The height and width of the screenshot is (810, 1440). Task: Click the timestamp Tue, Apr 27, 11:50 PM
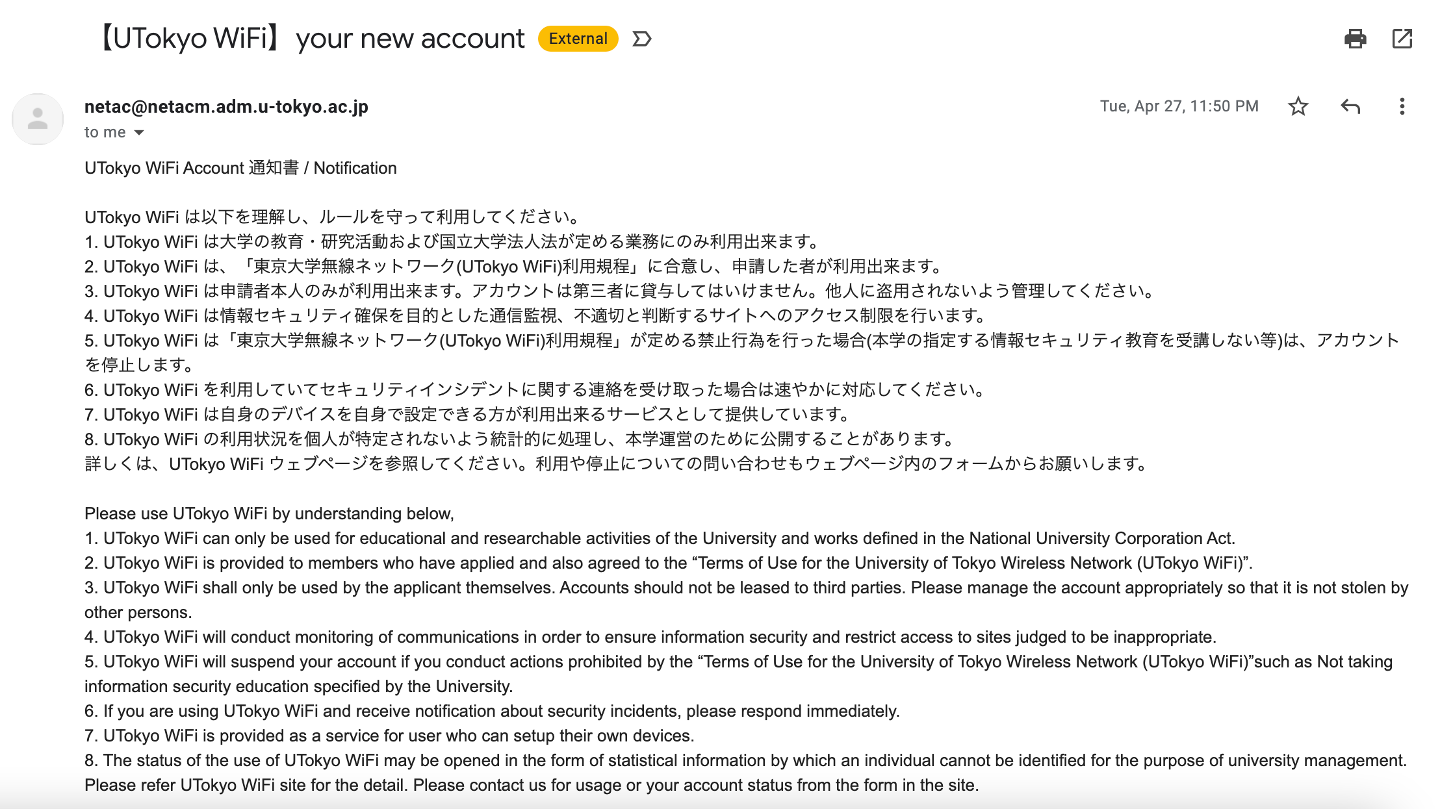coord(1179,106)
